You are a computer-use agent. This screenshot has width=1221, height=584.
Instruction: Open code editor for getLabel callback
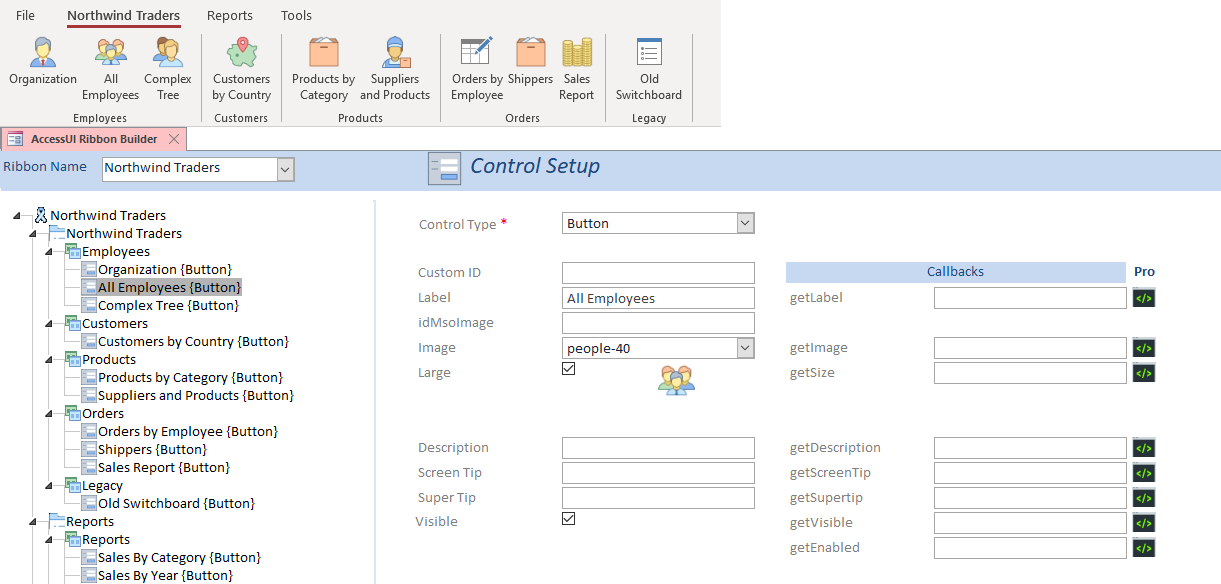point(1144,298)
